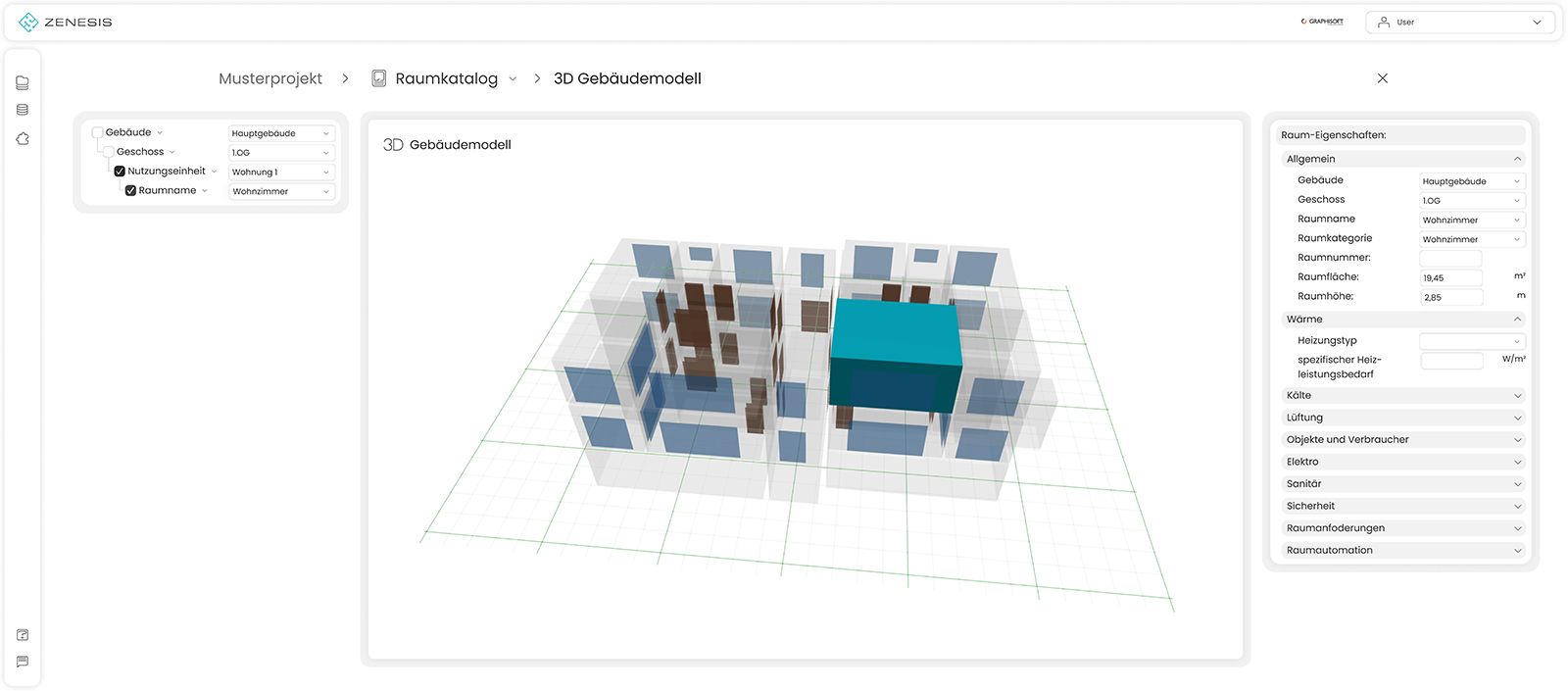Click the user avatar icon
Screen dimensions: 1568x691
[1384, 22]
